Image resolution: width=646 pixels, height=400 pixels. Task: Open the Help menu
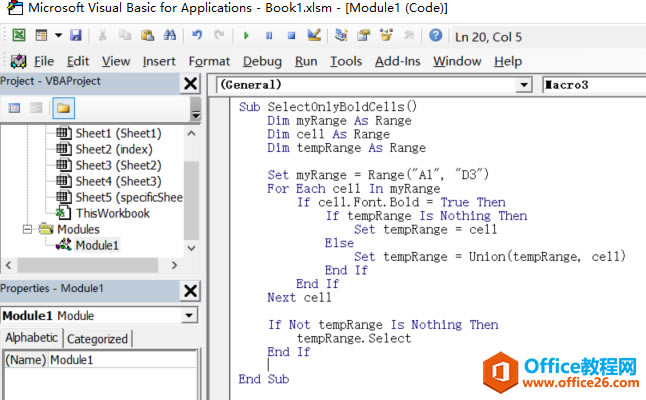[x=508, y=61]
